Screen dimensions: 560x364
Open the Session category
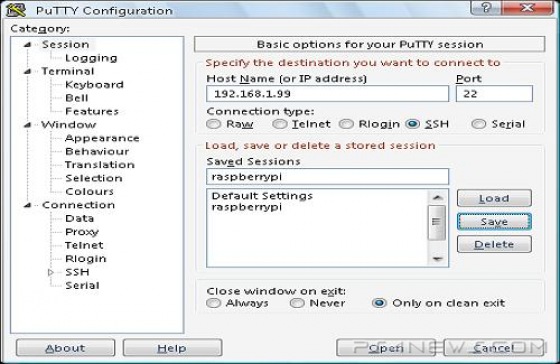66,45
